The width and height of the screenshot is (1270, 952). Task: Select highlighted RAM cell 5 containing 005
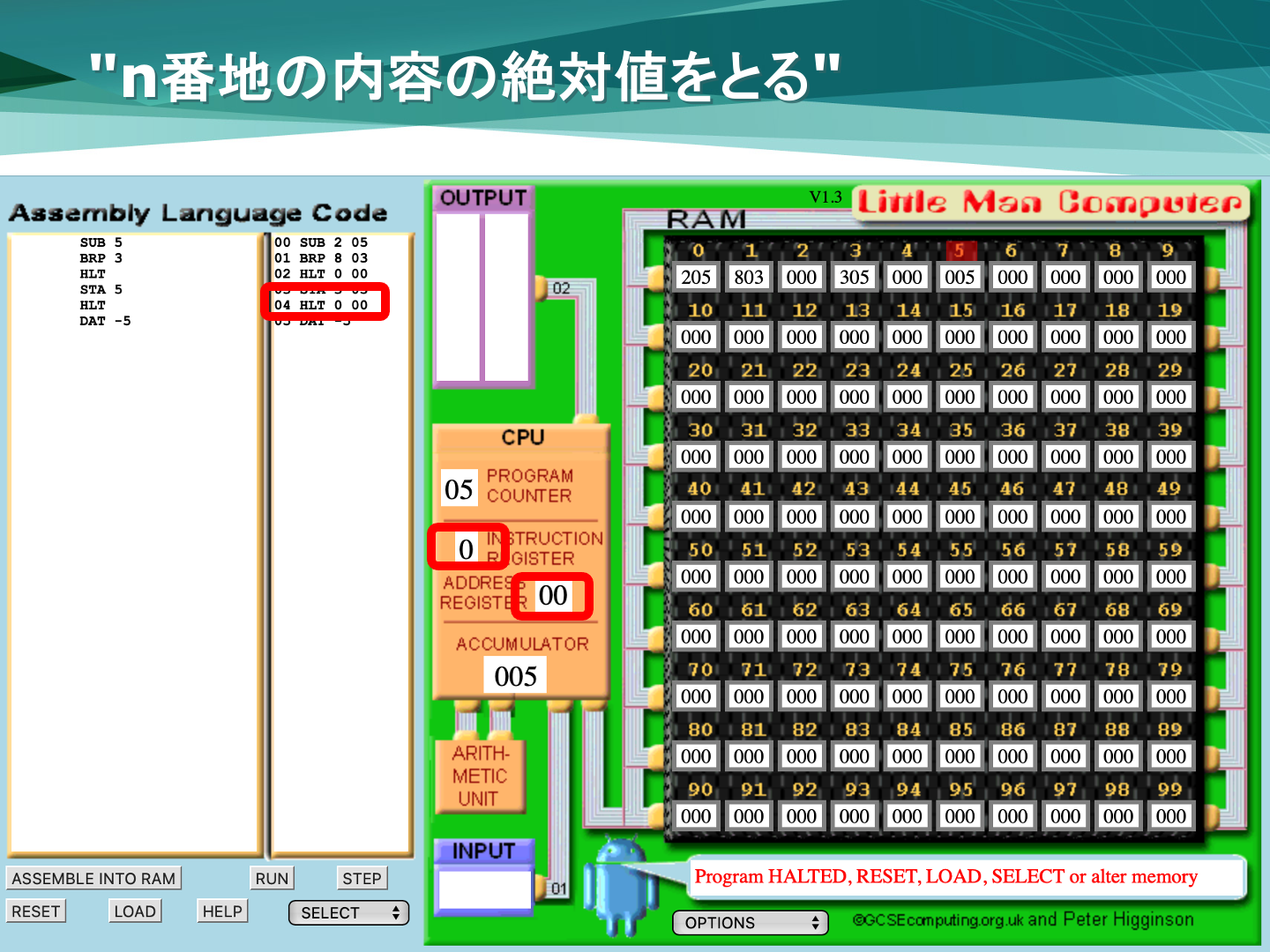[960, 277]
